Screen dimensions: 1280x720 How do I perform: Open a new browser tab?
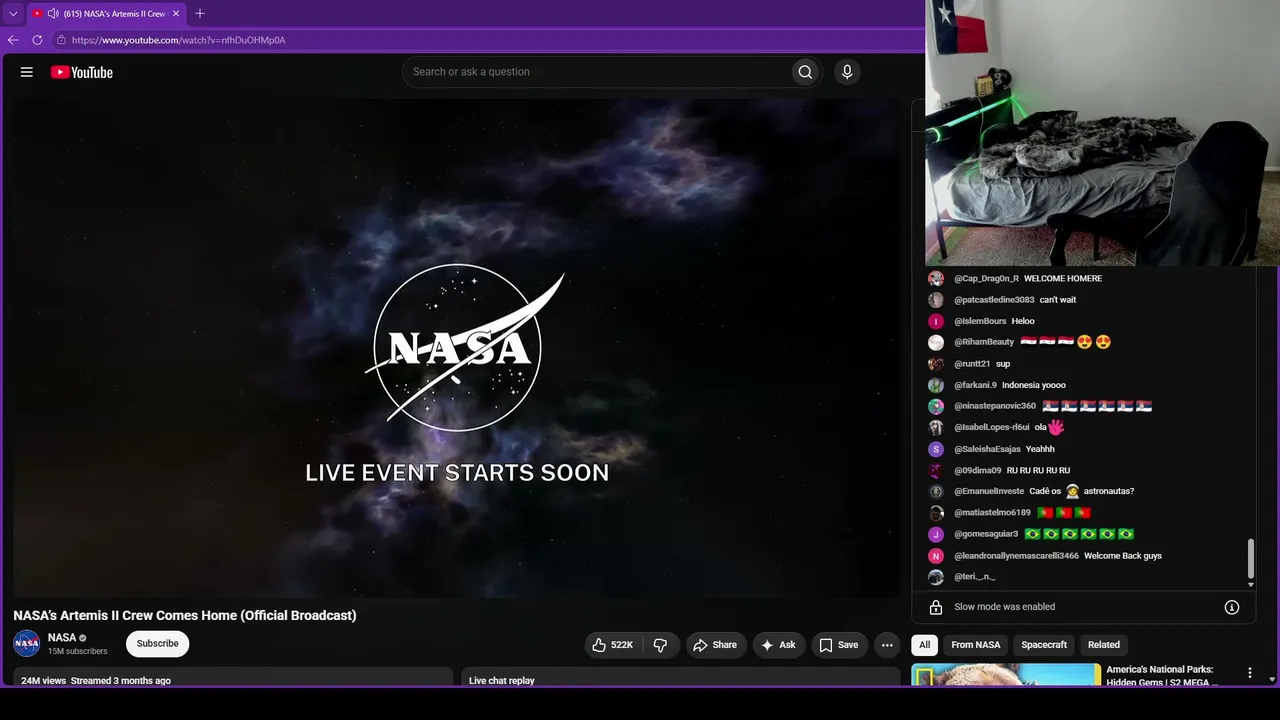200,14
